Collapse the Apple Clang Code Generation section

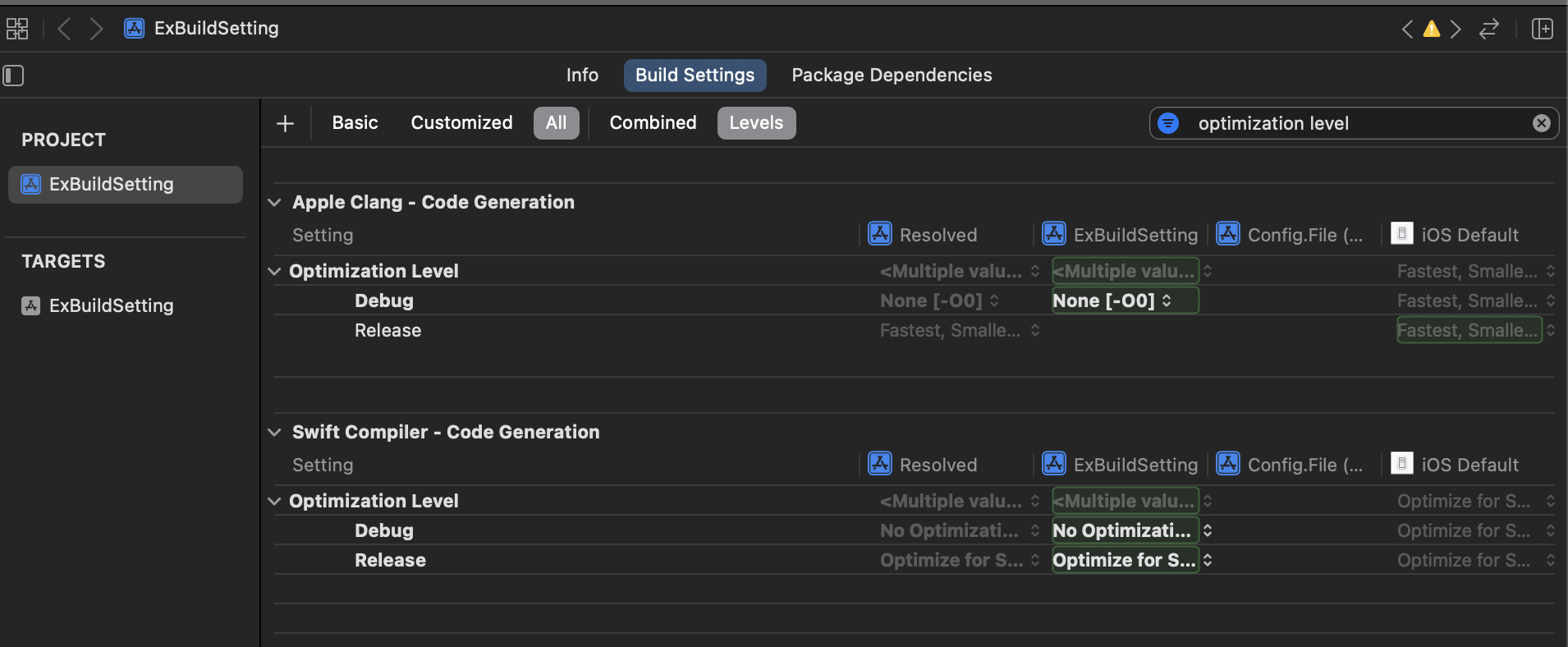point(275,202)
